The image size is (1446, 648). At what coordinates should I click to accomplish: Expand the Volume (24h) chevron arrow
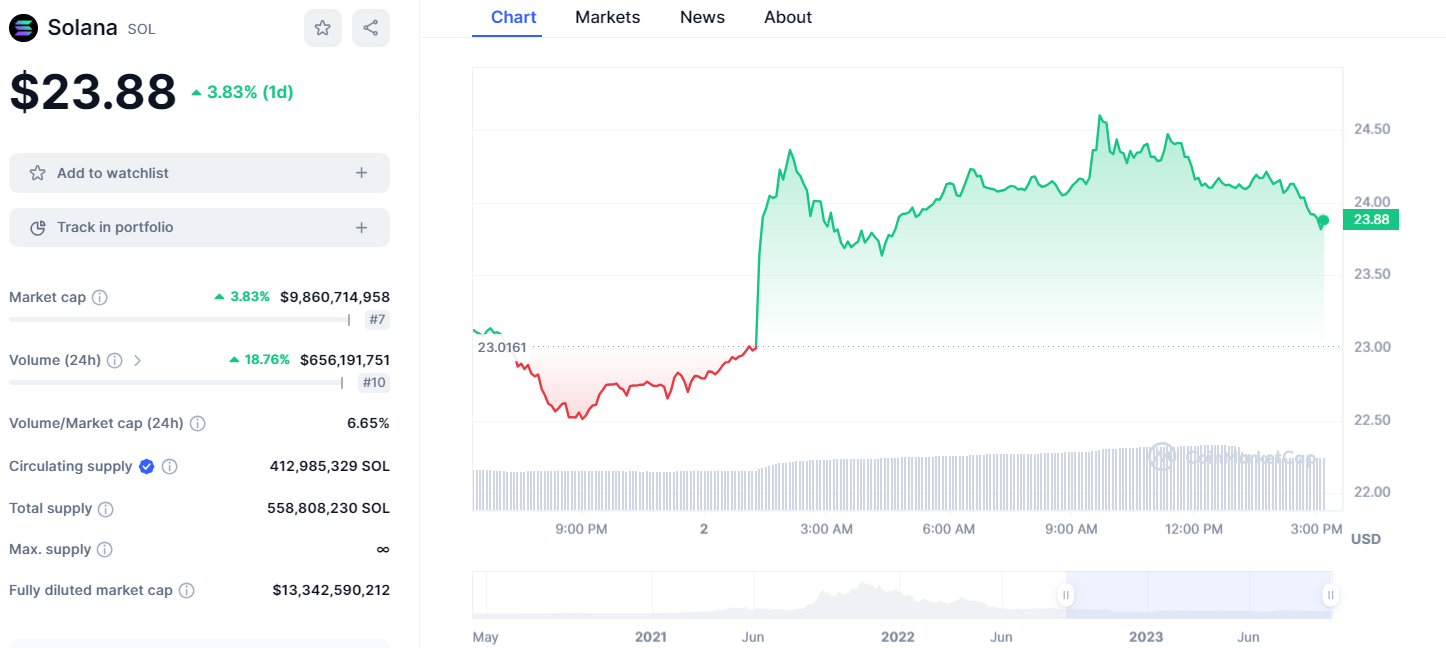(138, 360)
